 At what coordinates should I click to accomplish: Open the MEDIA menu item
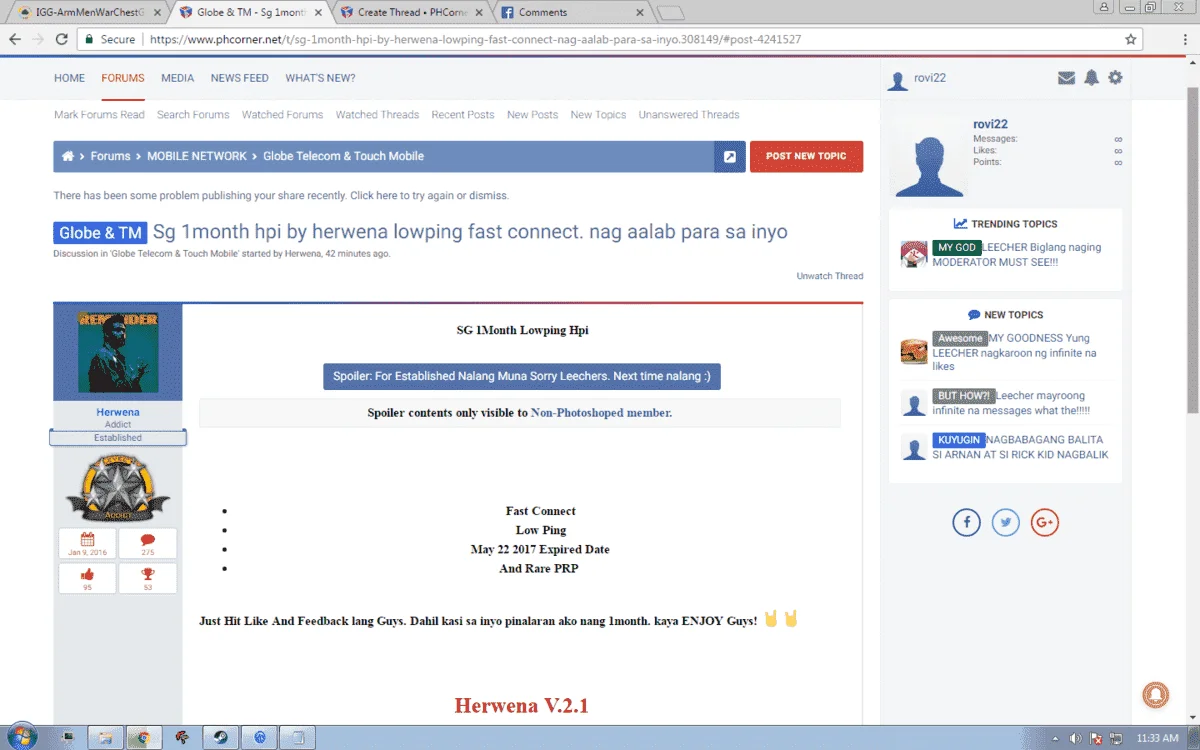pos(178,78)
